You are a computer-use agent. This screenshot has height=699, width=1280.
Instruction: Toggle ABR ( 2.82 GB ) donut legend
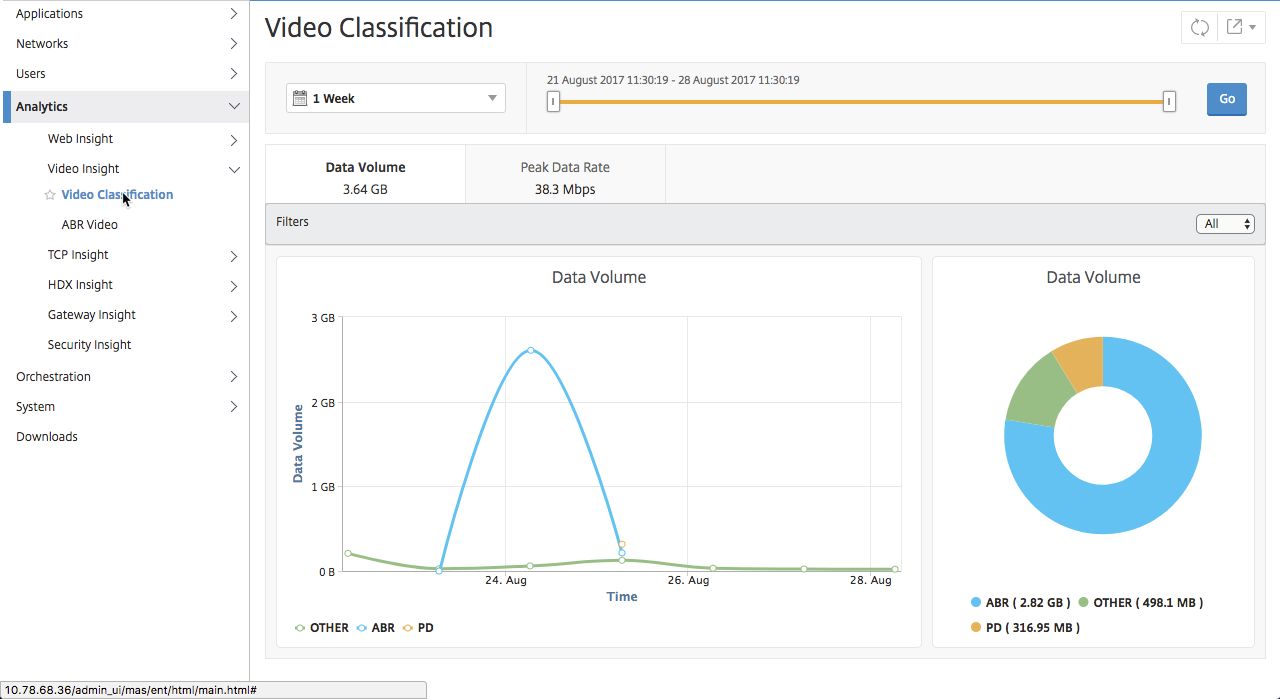click(x=1020, y=603)
